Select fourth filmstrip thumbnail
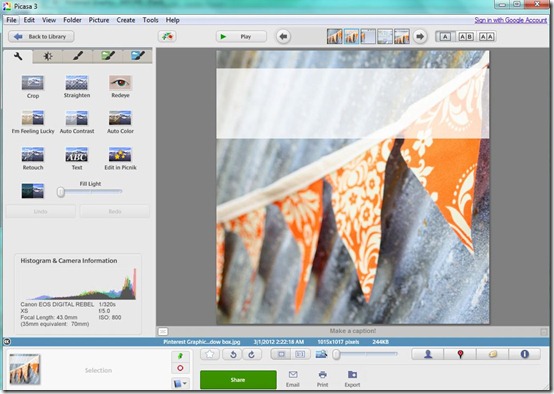 [385, 36]
